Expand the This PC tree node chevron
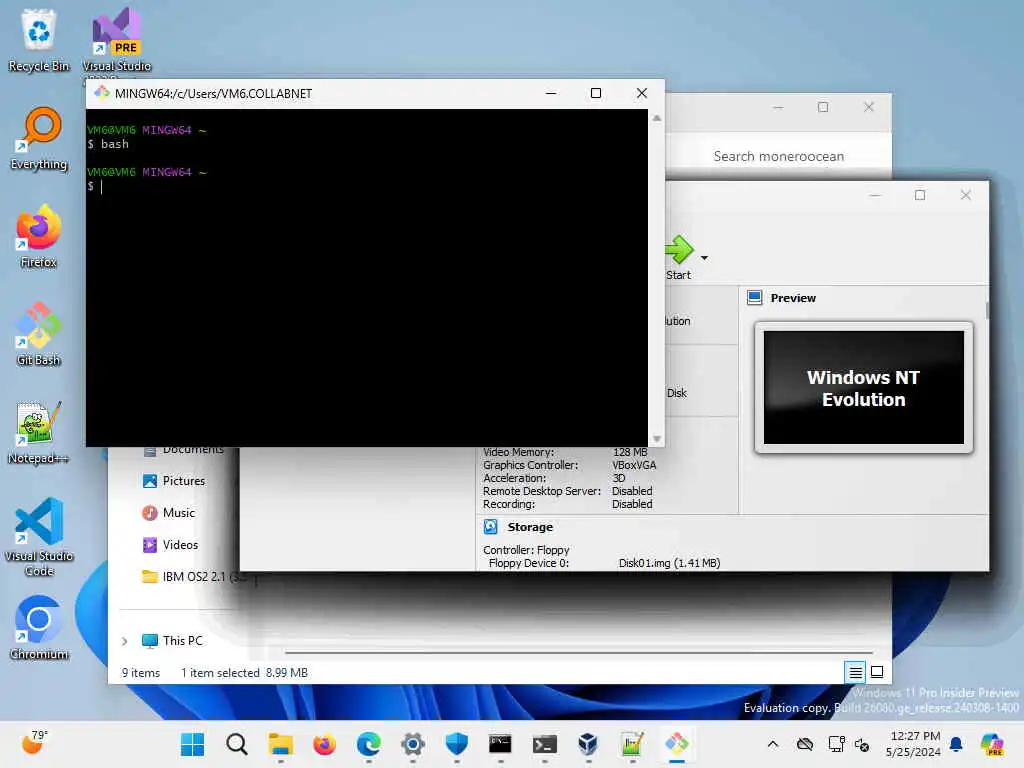Viewport: 1024px width, 768px height. tap(124, 641)
